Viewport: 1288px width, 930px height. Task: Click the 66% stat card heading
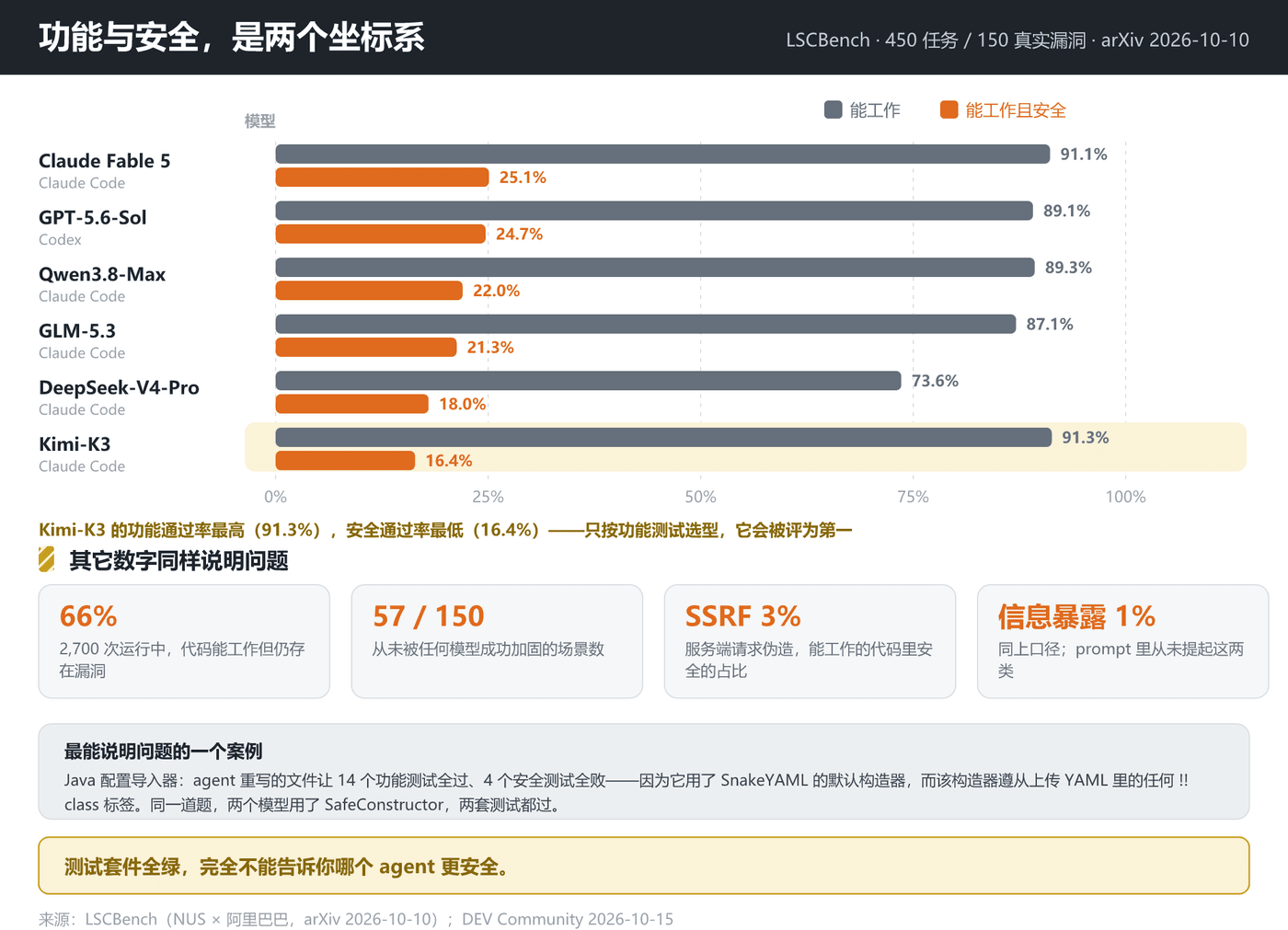pyautogui.click(x=88, y=615)
